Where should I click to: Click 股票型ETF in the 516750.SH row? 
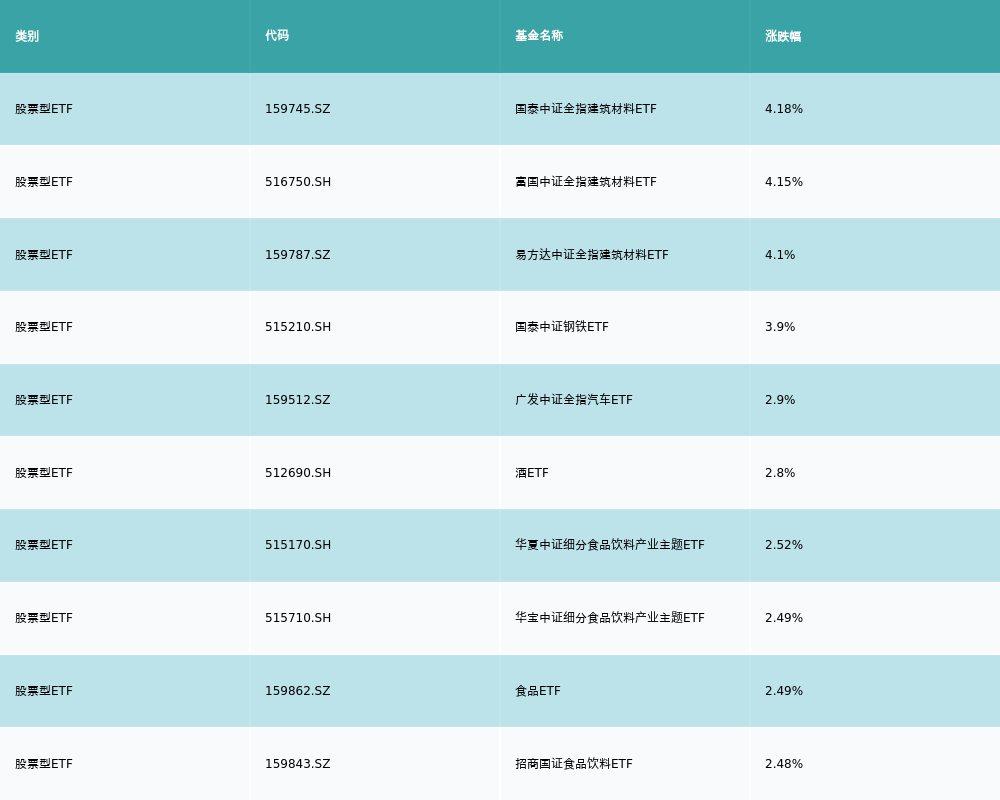[44, 182]
